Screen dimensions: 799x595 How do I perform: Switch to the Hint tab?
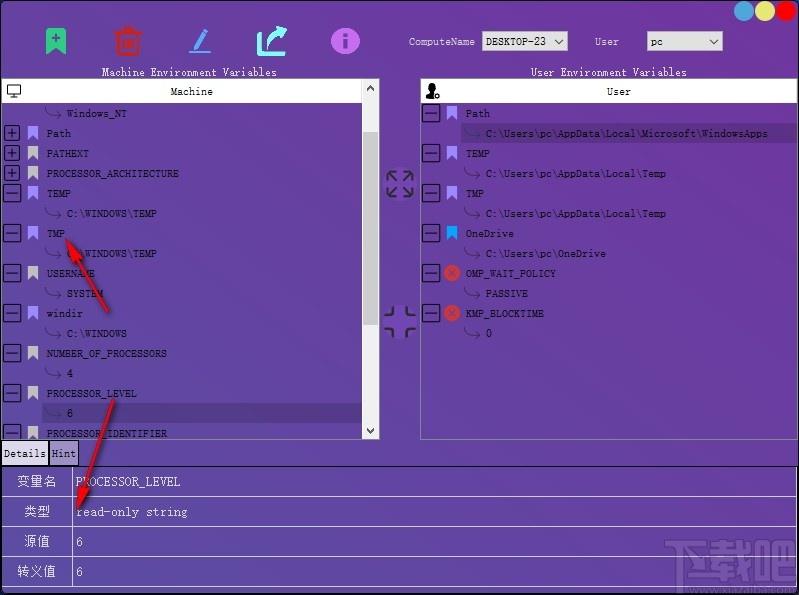64,453
